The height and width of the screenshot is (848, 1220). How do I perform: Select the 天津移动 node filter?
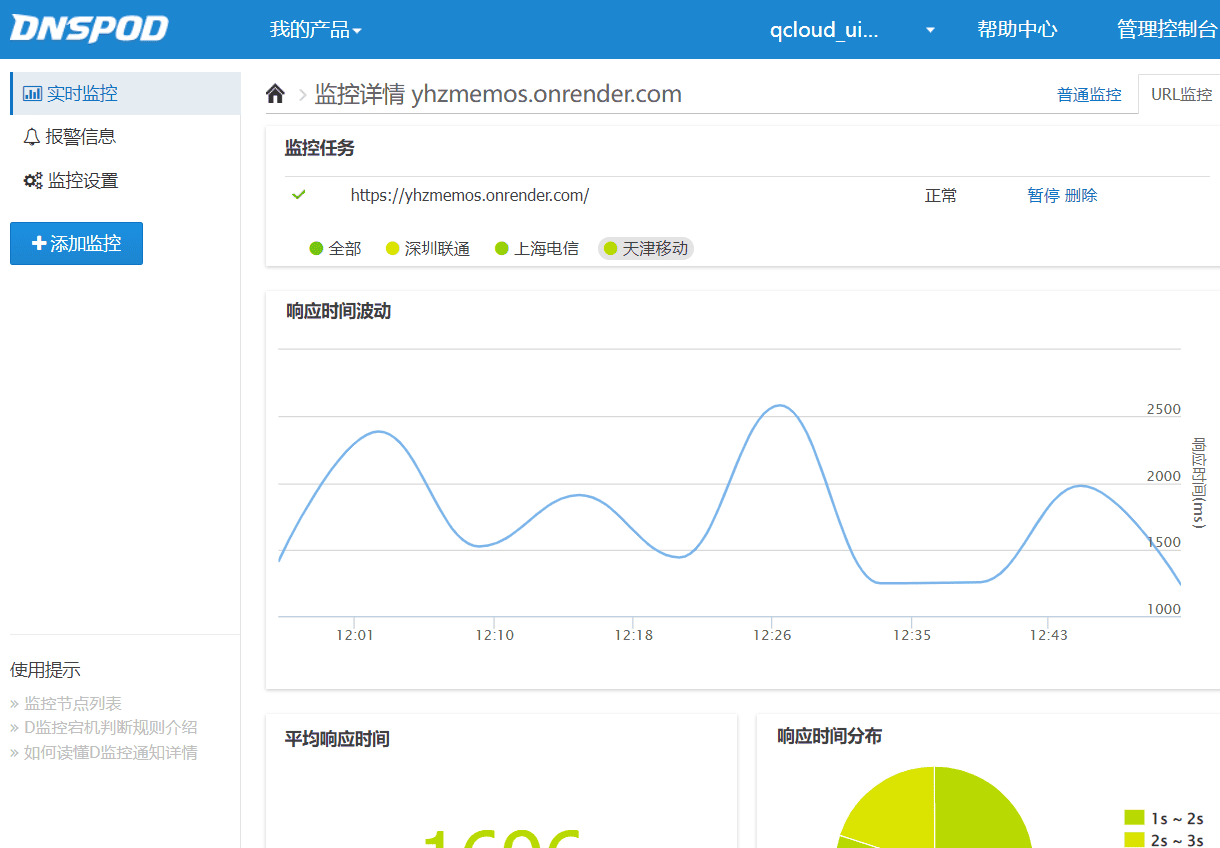[646, 249]
